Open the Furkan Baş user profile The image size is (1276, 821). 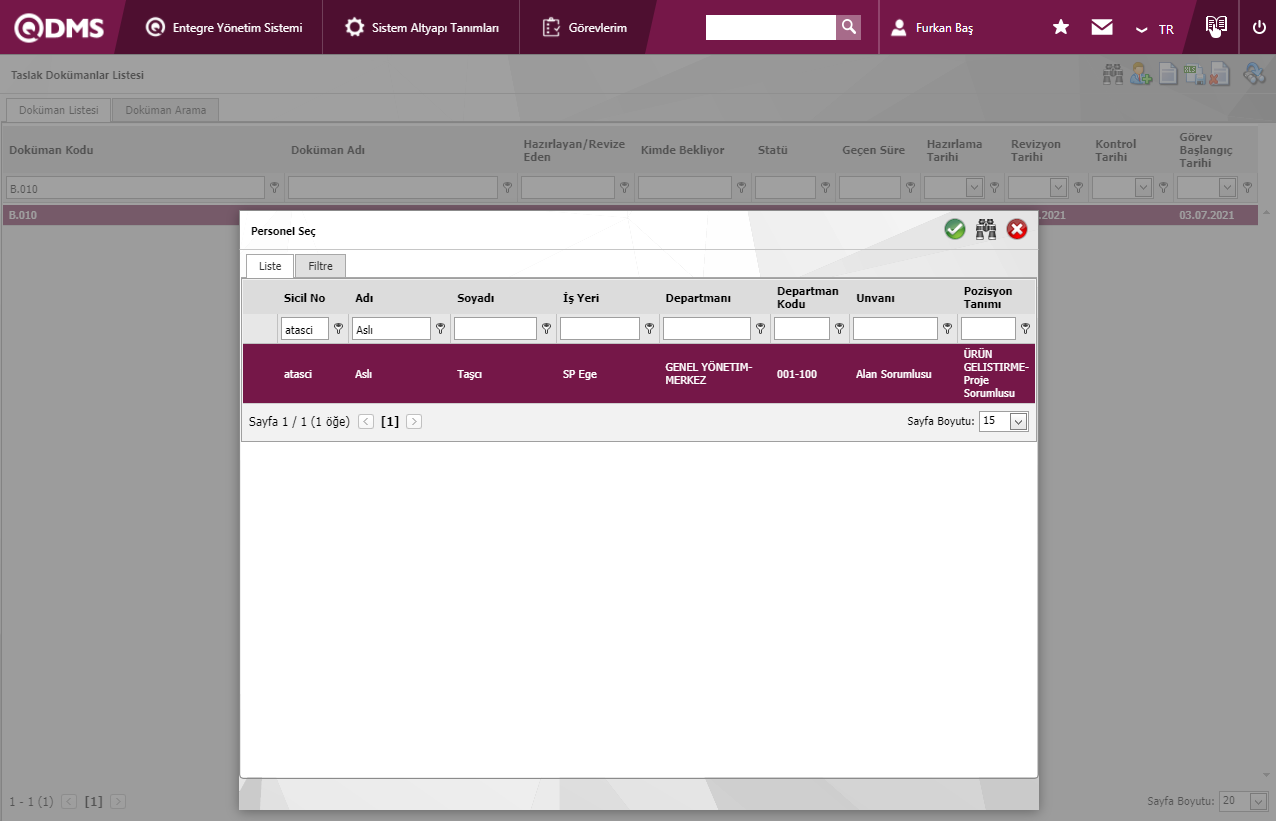tap(932, 28)
